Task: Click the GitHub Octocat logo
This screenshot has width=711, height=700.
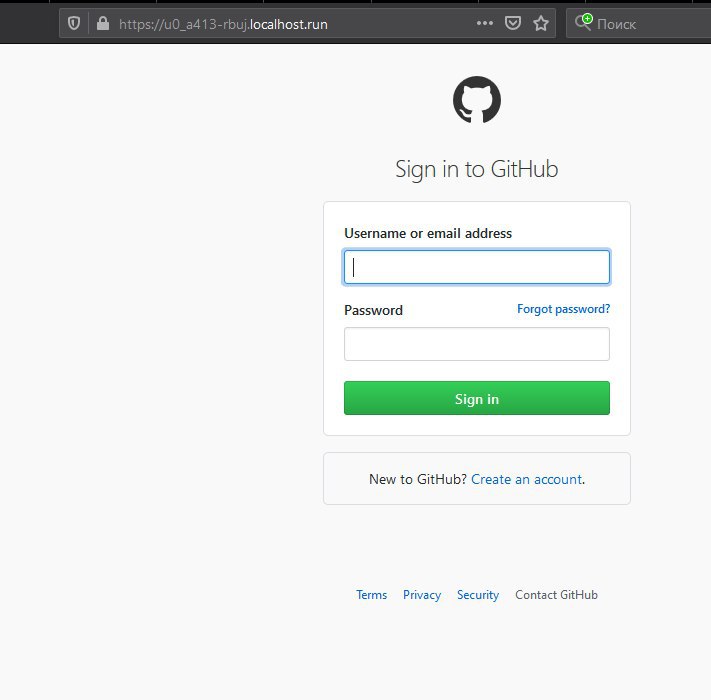Action: click(x=477, y=100)
